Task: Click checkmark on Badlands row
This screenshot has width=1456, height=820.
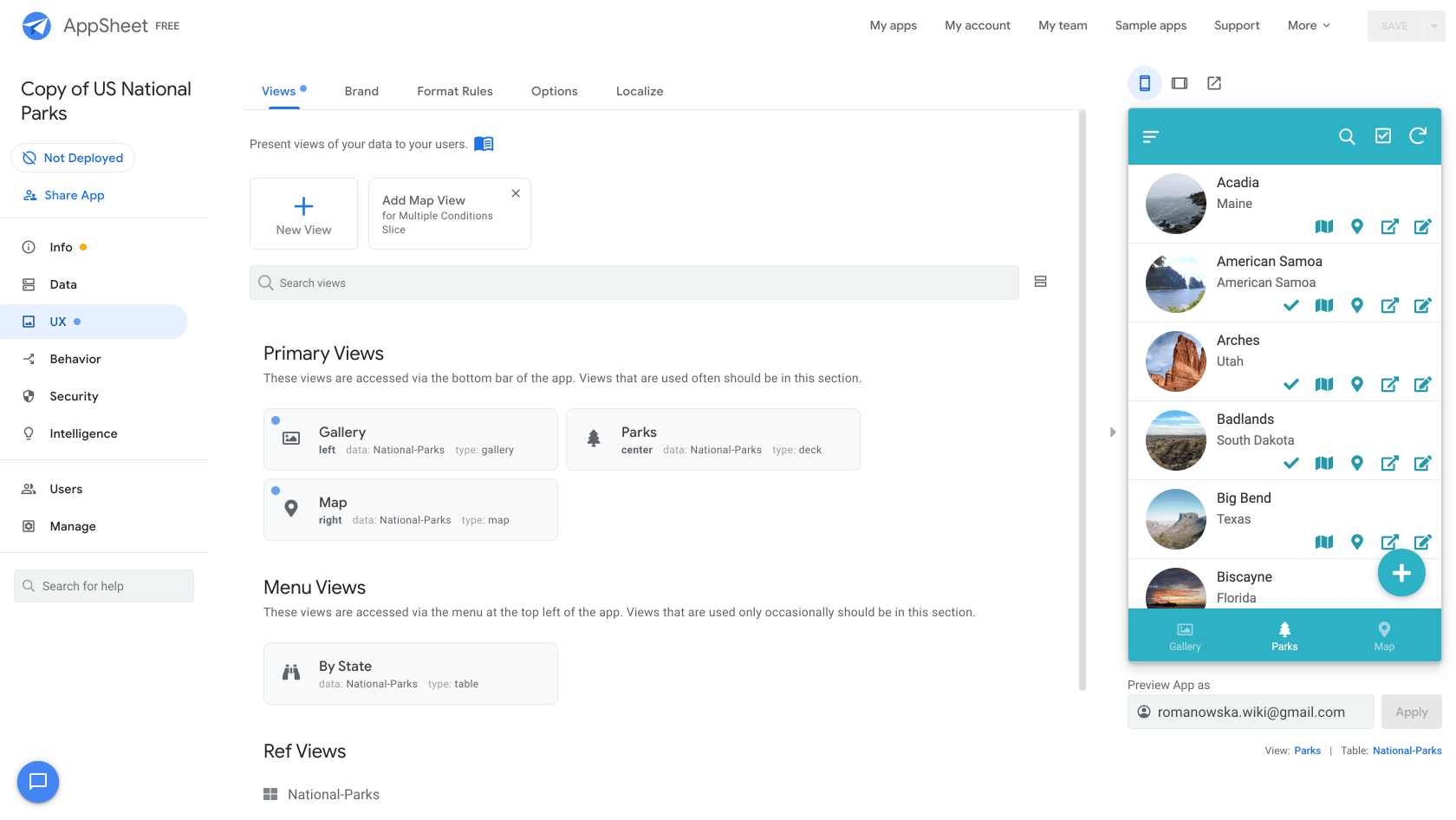Action: (1291, 463)
